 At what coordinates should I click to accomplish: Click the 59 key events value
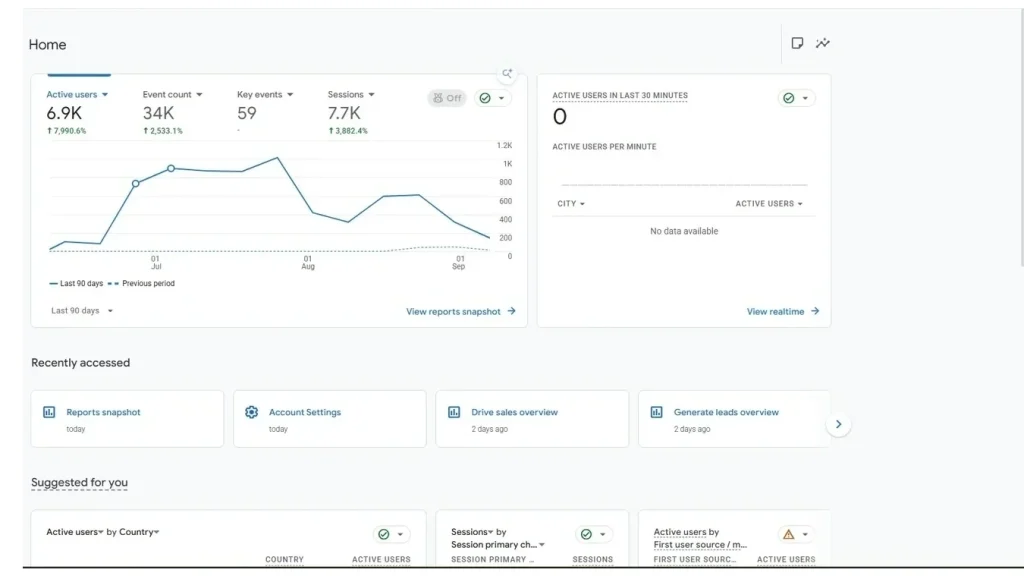click(247, 113)
